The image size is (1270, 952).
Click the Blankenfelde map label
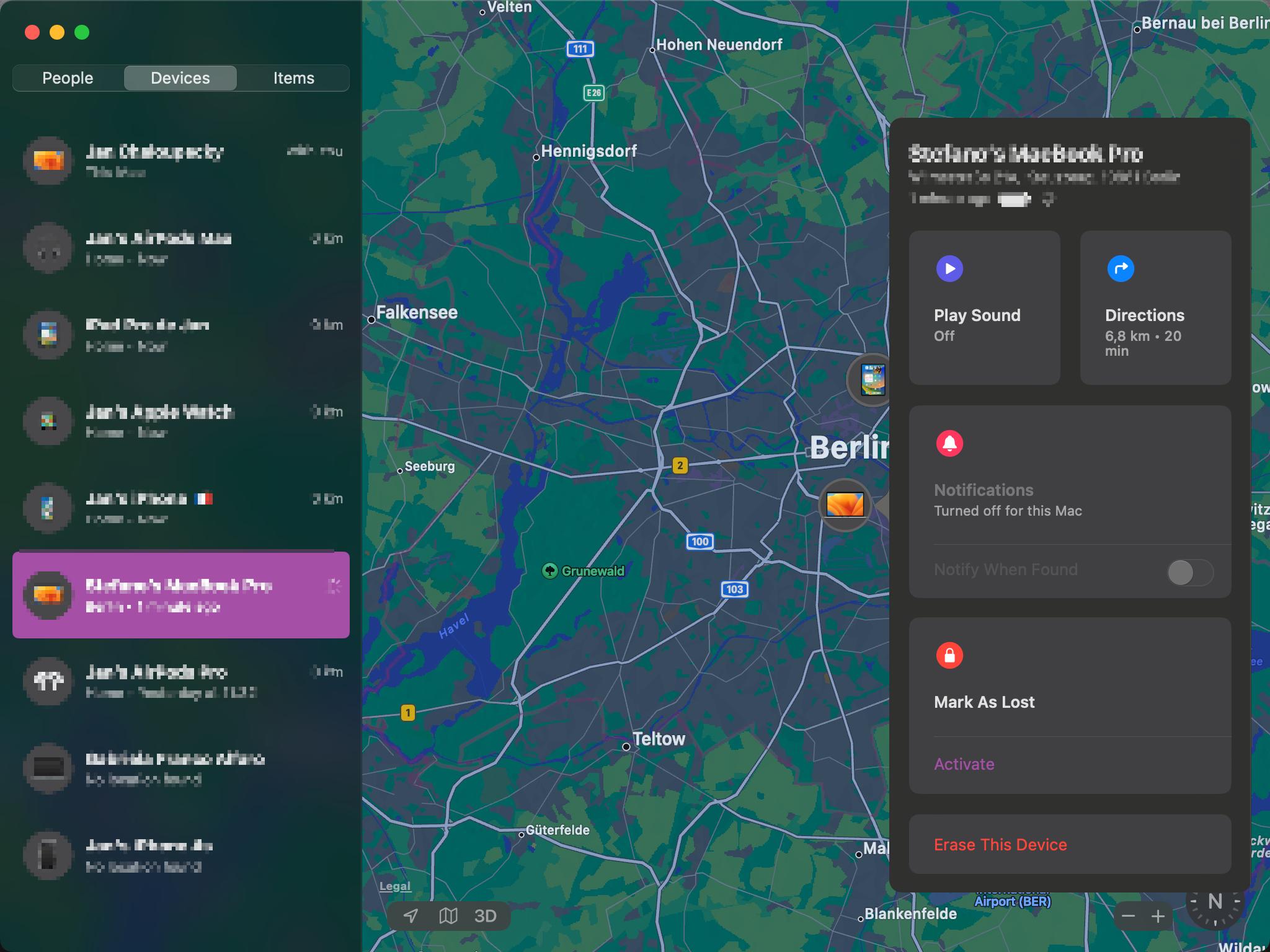click(x=910, y=914)
